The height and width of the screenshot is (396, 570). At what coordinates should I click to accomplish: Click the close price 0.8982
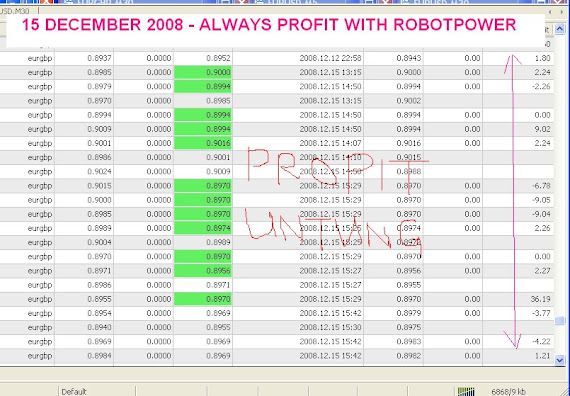[409, 356]
